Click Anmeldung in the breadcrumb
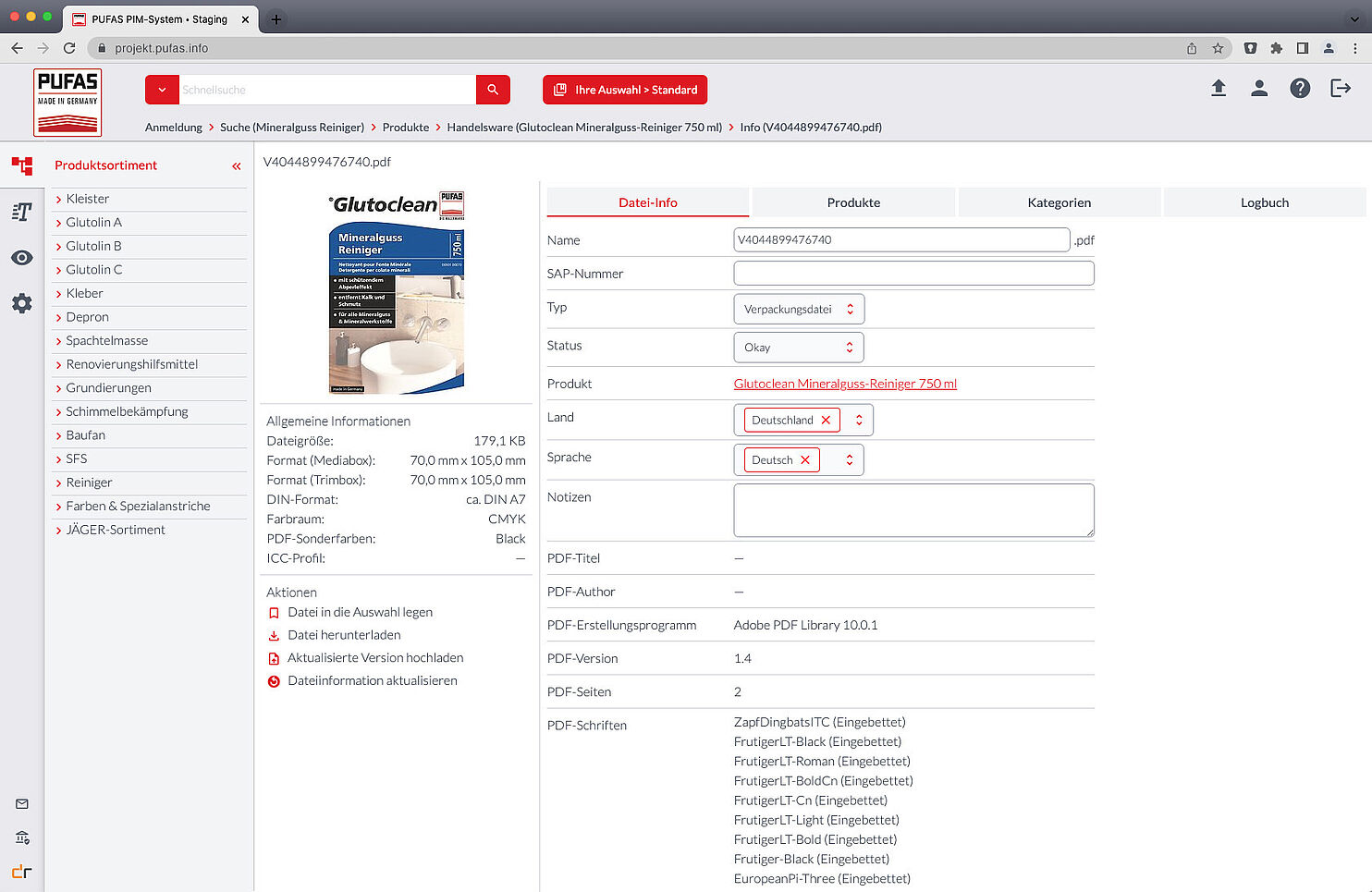 pyautogui.click(x=174, y=128)
